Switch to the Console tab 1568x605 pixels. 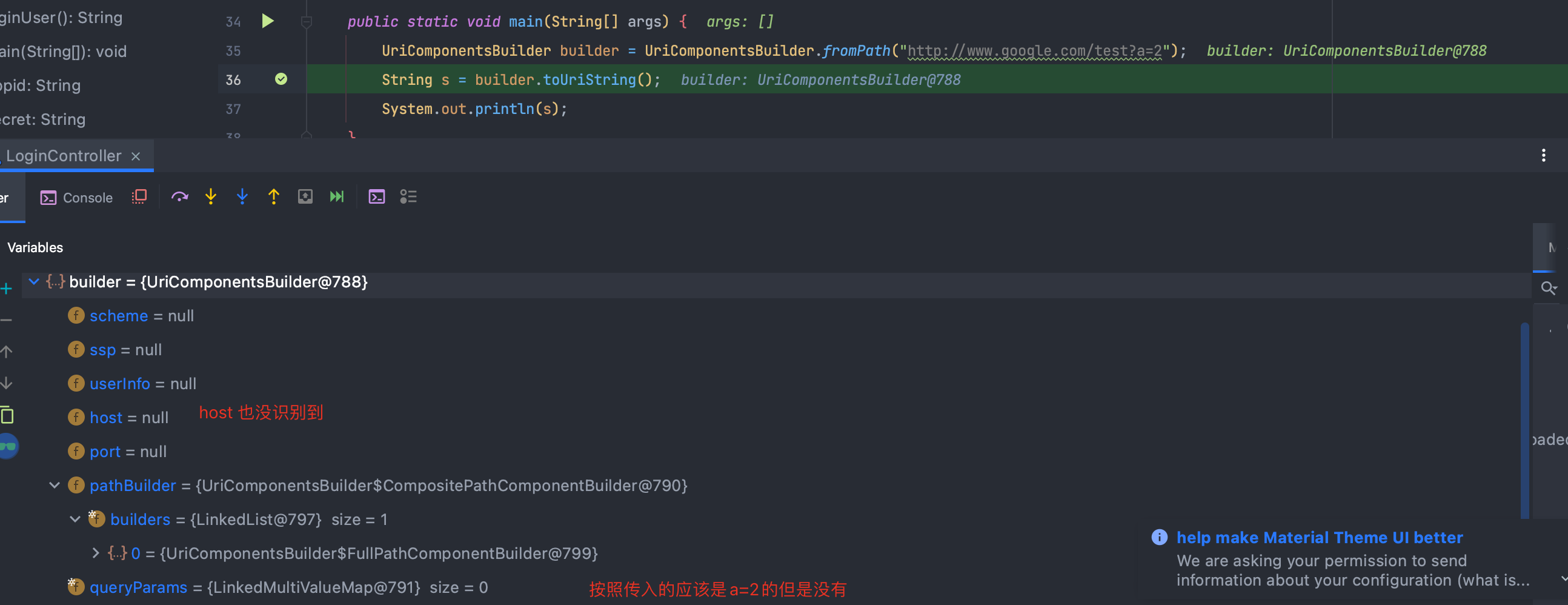tap(76, 198)
